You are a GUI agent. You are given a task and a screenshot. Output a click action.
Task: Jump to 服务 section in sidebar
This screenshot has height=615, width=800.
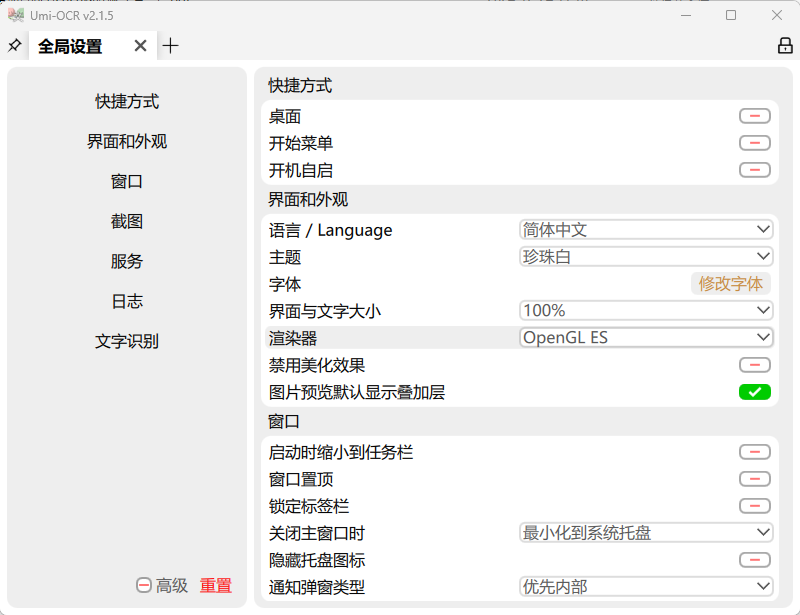pos(127,261)
